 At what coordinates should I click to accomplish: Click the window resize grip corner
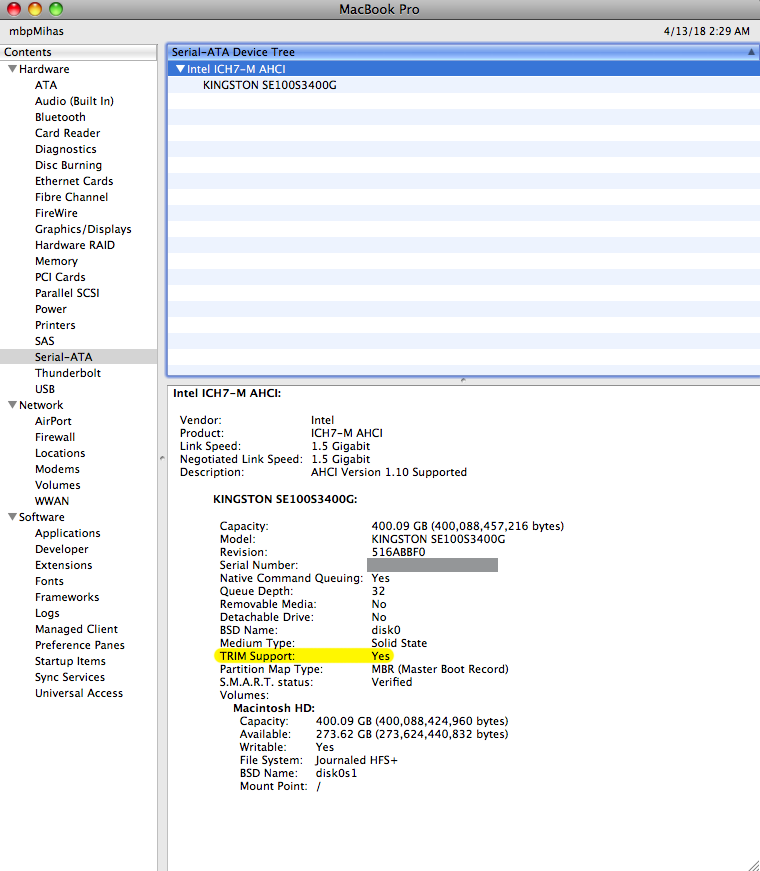click(x=754, y=865)
